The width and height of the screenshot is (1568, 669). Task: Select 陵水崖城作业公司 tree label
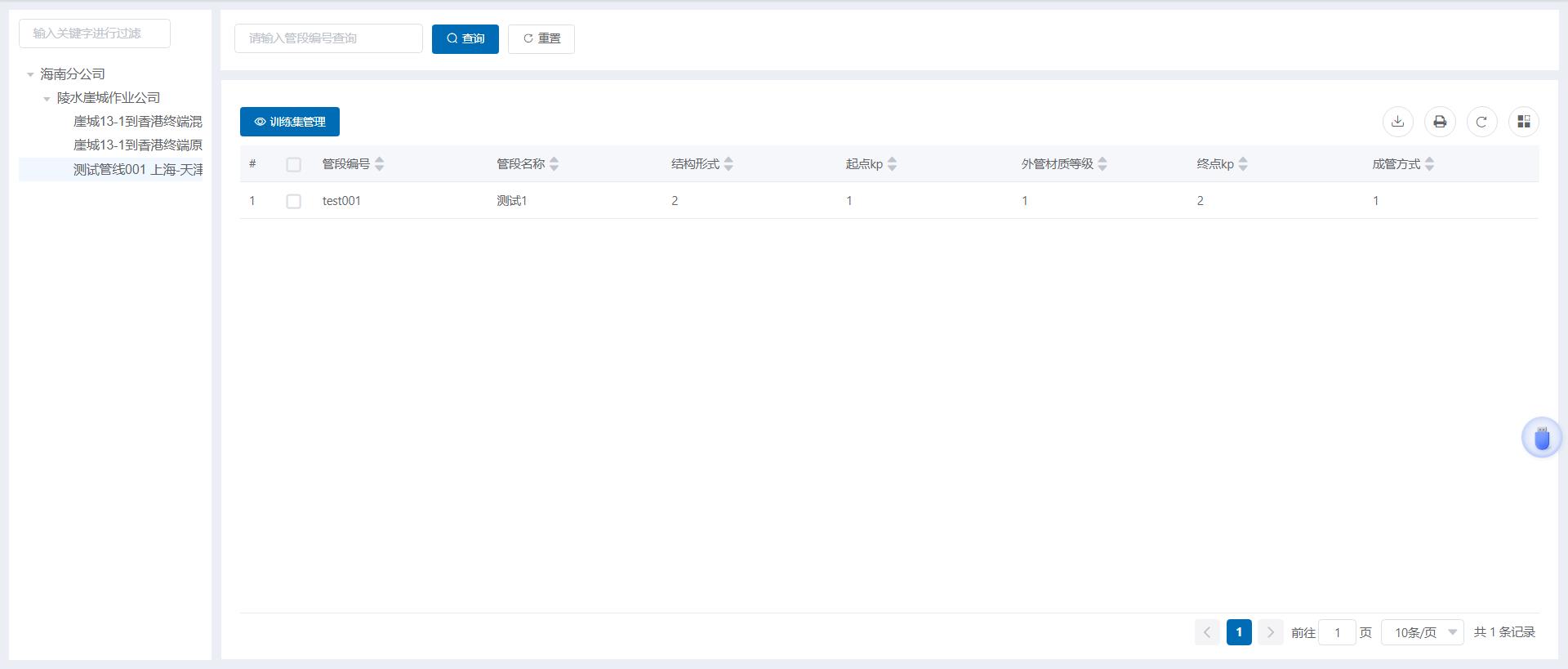click(x=109, y=98)
